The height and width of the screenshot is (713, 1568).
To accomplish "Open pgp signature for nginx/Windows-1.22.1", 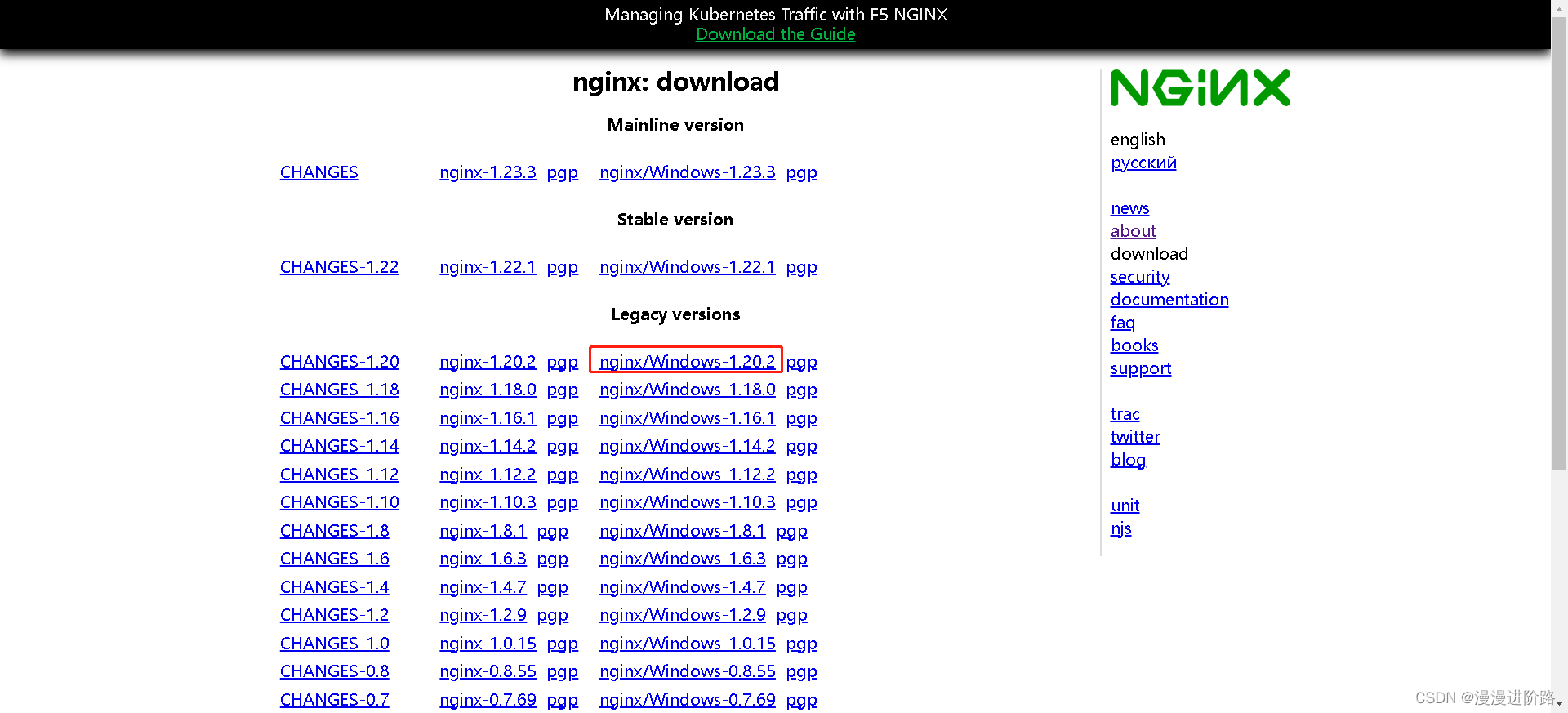I will tap(801, 267).
